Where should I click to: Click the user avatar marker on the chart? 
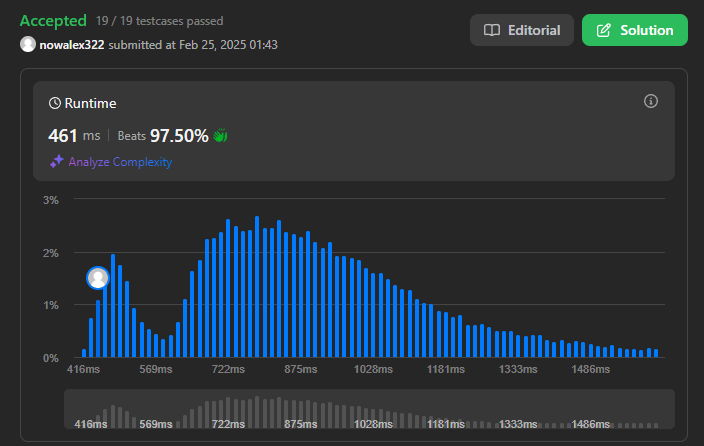point(98,278)
